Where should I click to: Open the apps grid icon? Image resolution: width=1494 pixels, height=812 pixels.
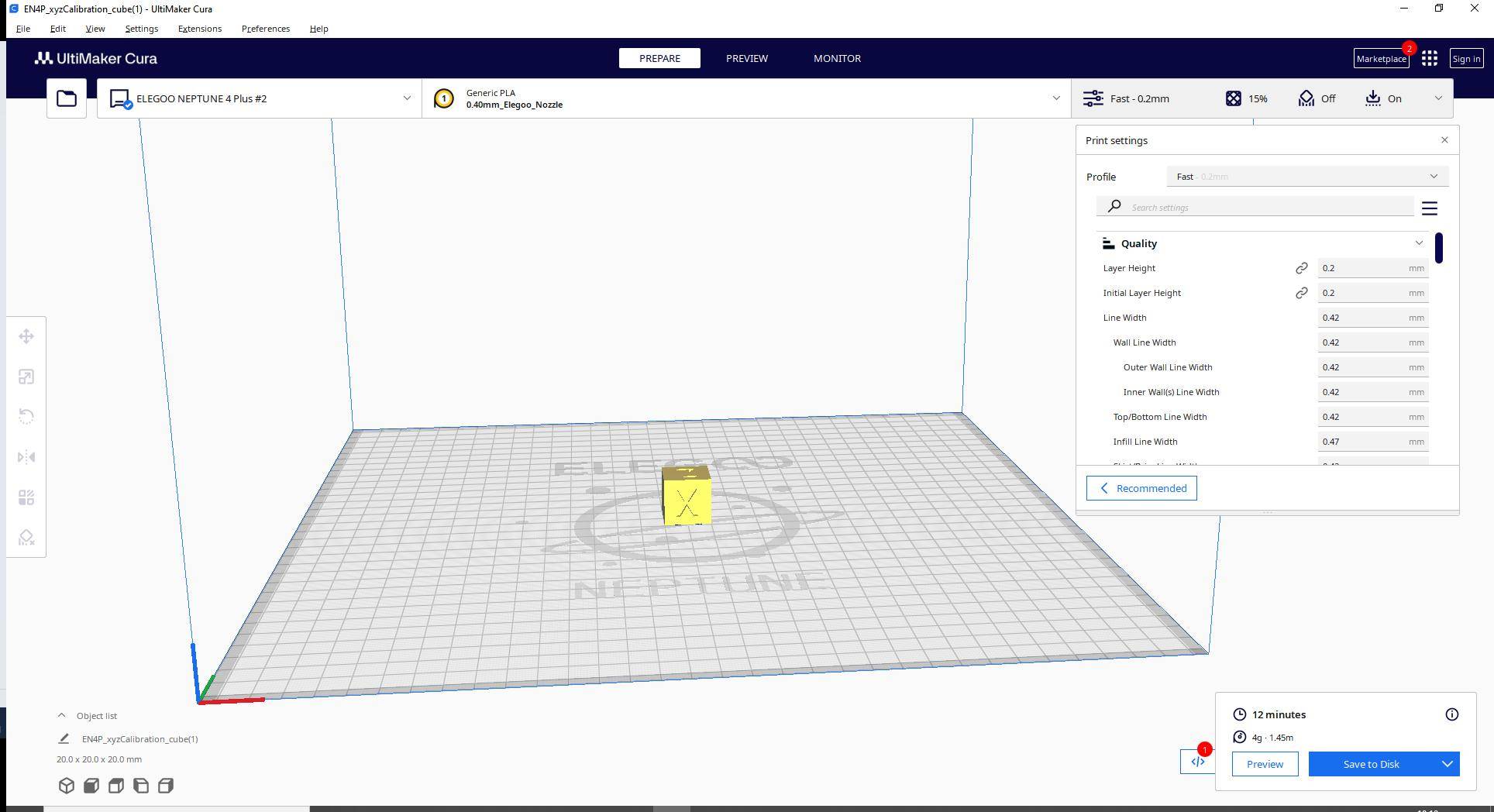[x=1430, y=58]
